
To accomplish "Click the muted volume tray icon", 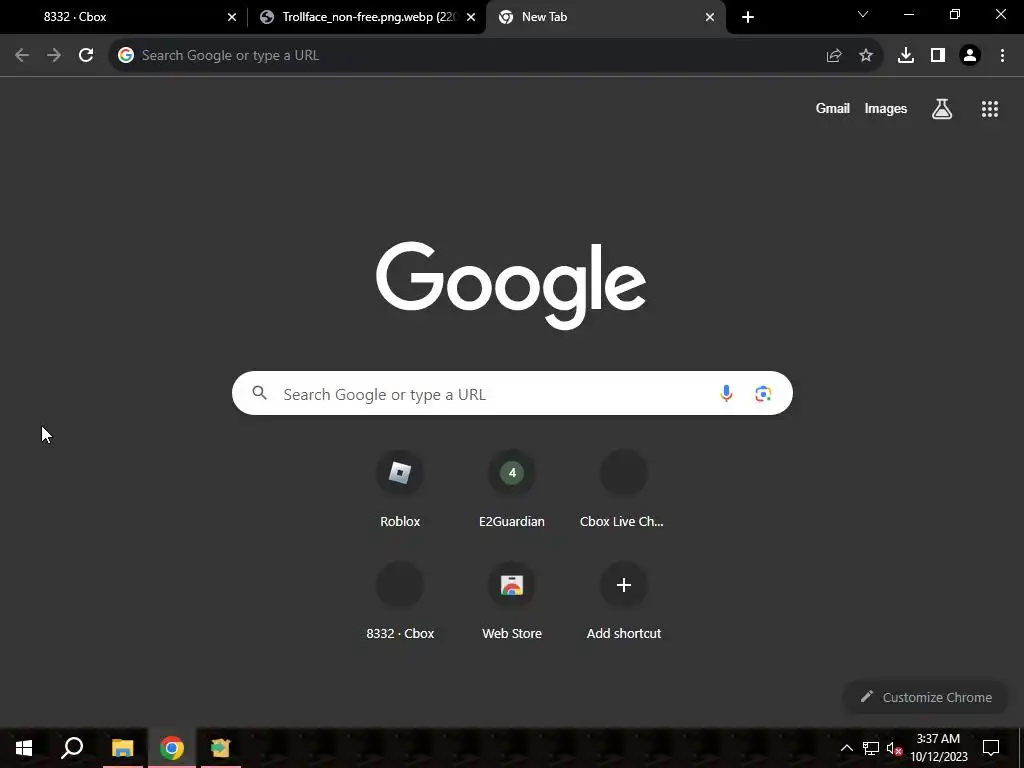I will (x=895, y=748).
